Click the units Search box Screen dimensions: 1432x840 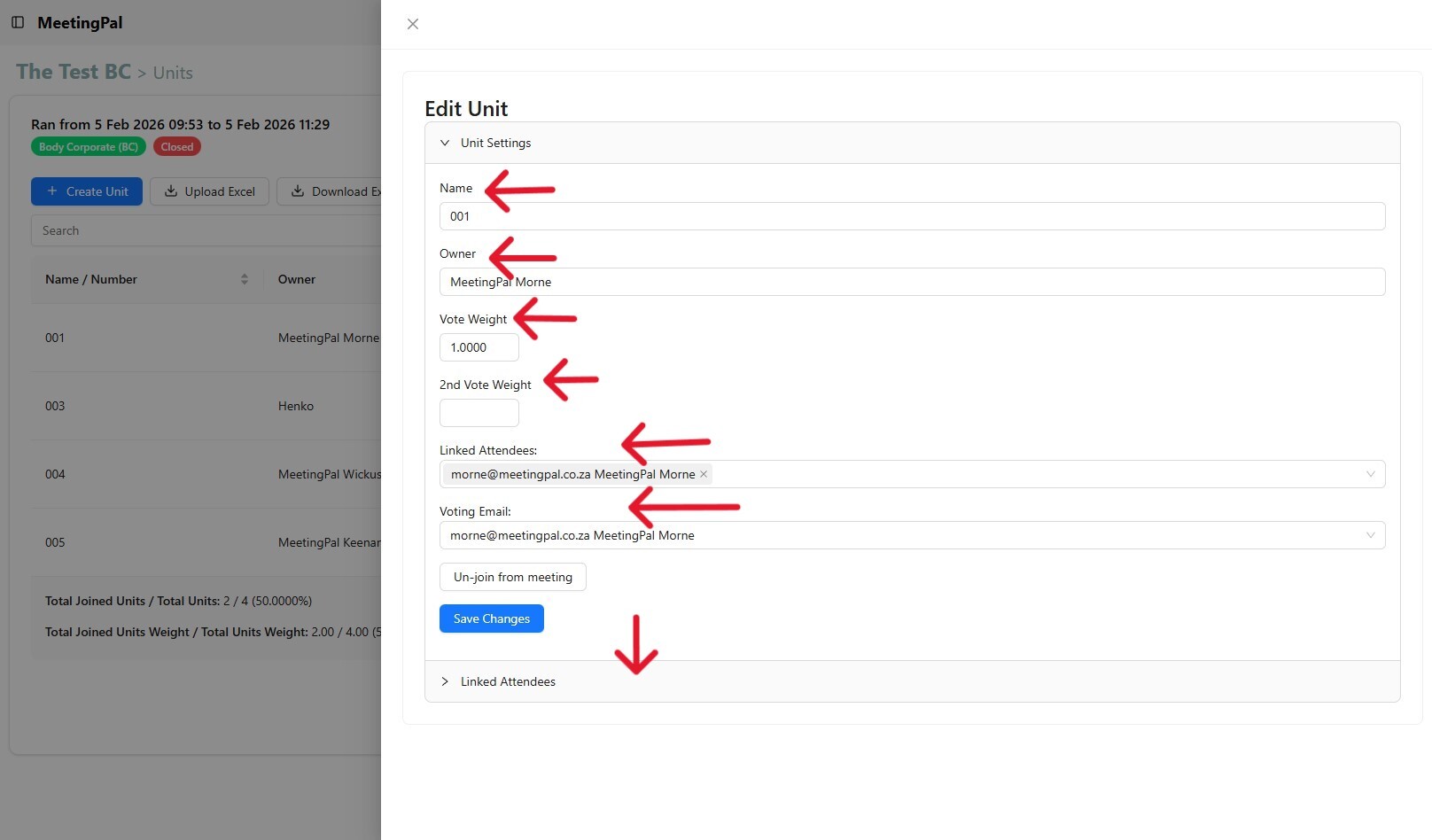point(206,230)
